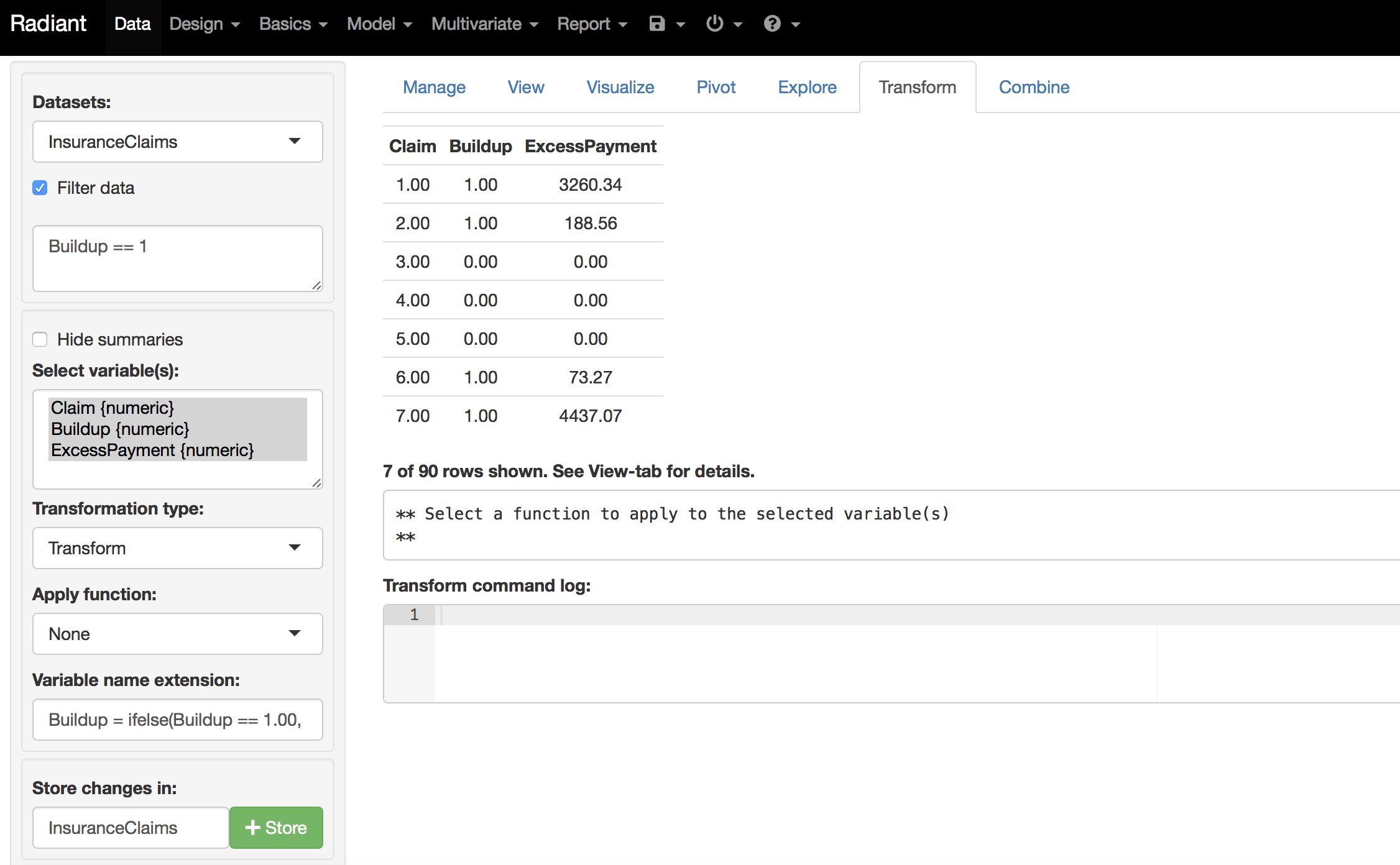Screen dimensions: 1400x865
Task: Enable Hide summaries
Action: pyautogui.click(x=39, y=339)
